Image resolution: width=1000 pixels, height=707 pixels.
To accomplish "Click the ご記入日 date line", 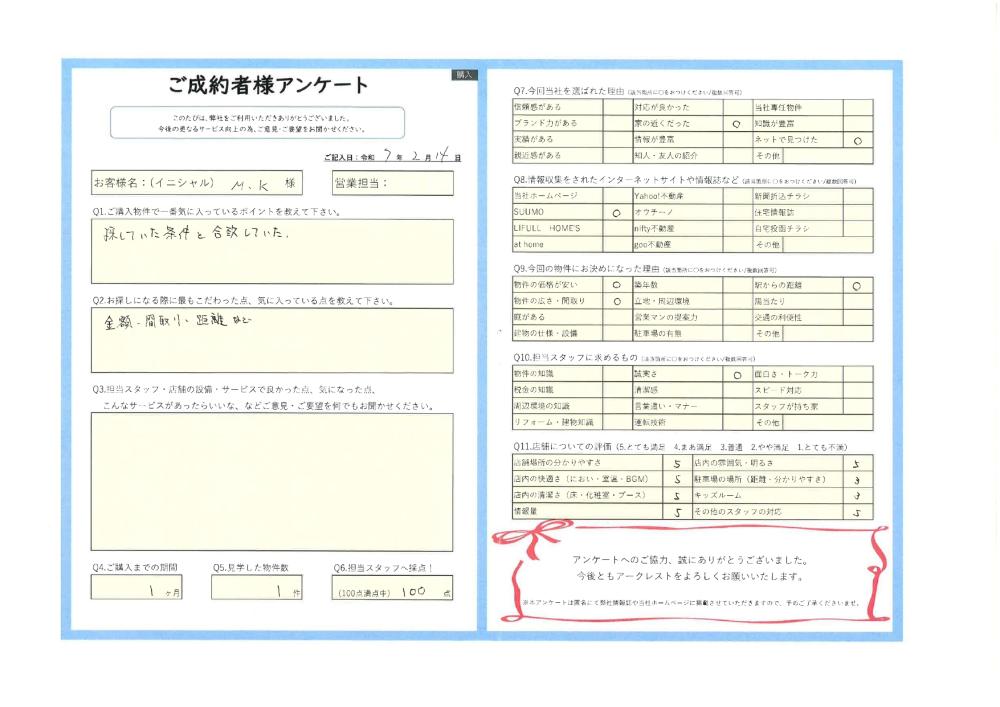I will (x=392, y=156).
